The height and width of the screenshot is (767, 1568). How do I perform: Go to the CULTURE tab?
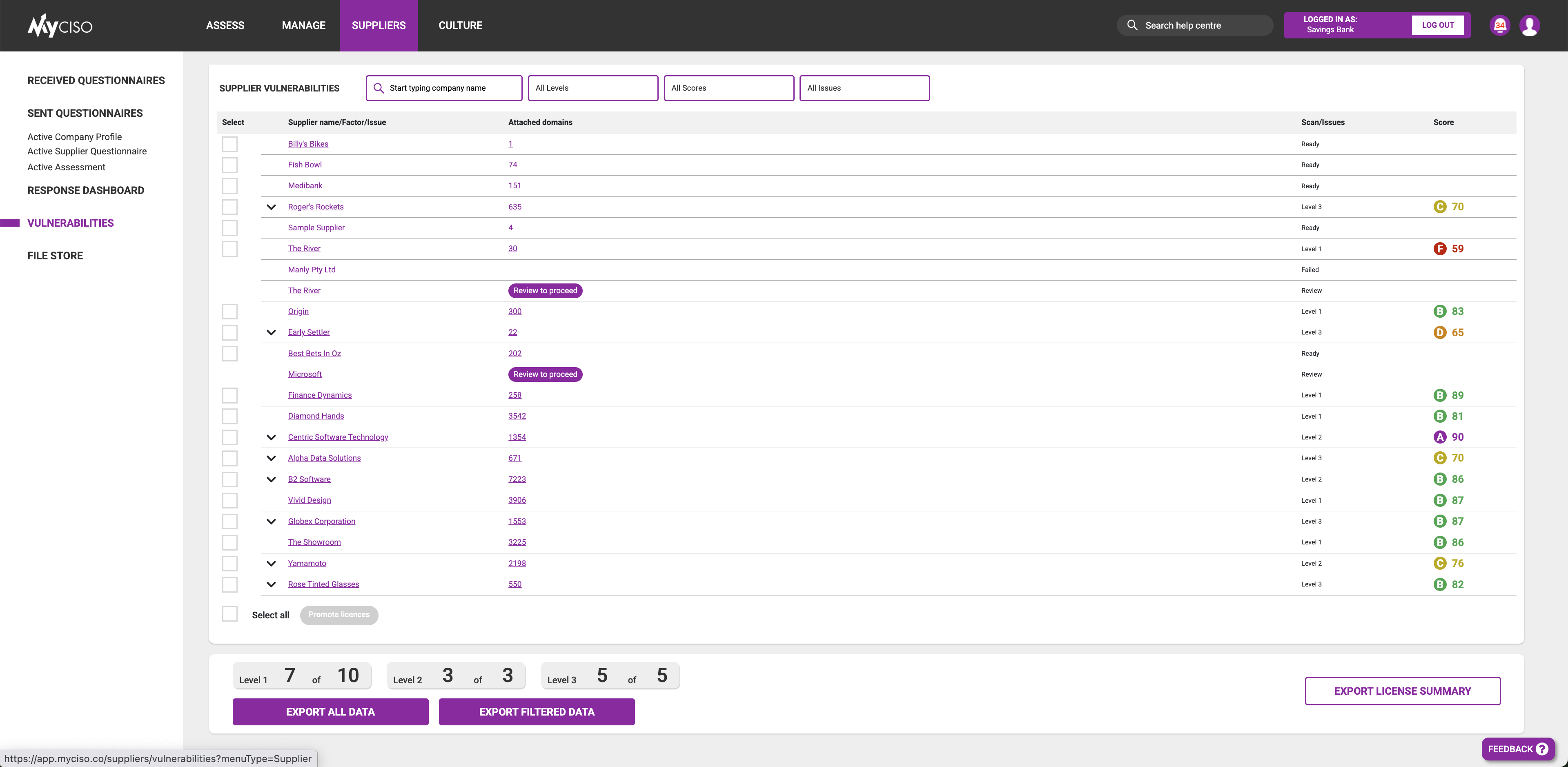pyautogui.click(x=460, y=26)
